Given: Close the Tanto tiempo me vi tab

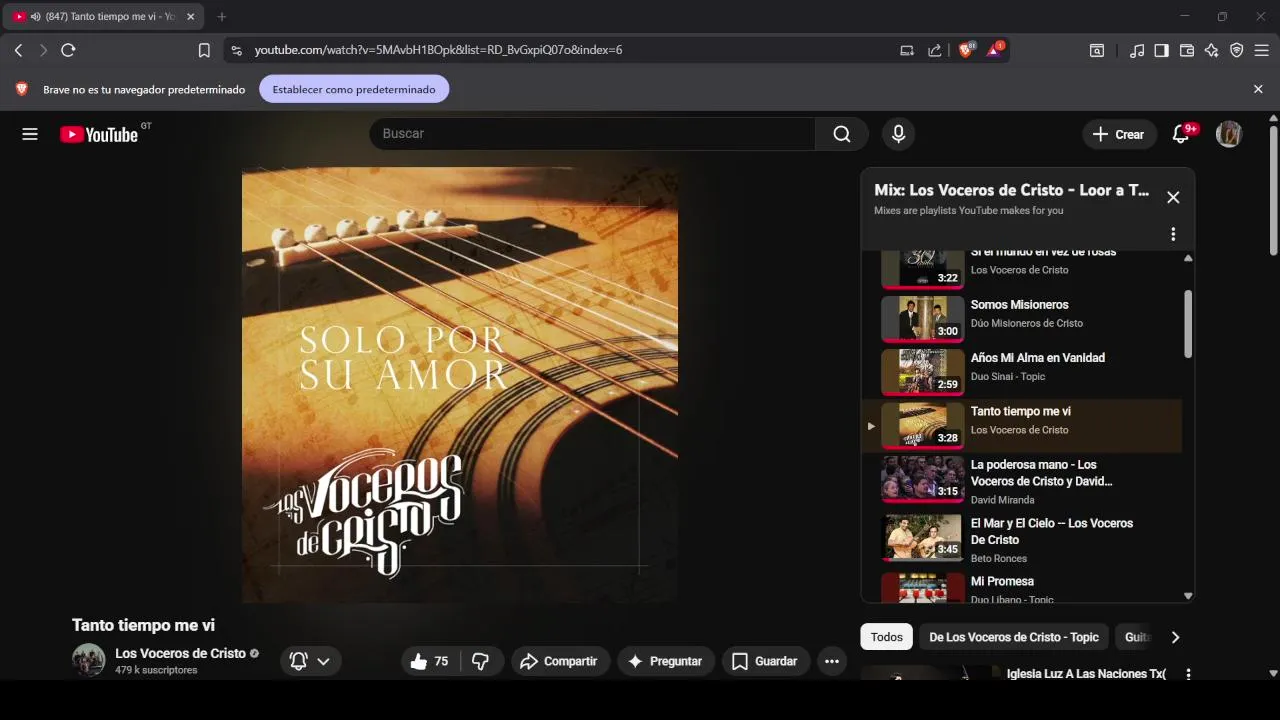Looking at the screenshot, I should point(190,17).
